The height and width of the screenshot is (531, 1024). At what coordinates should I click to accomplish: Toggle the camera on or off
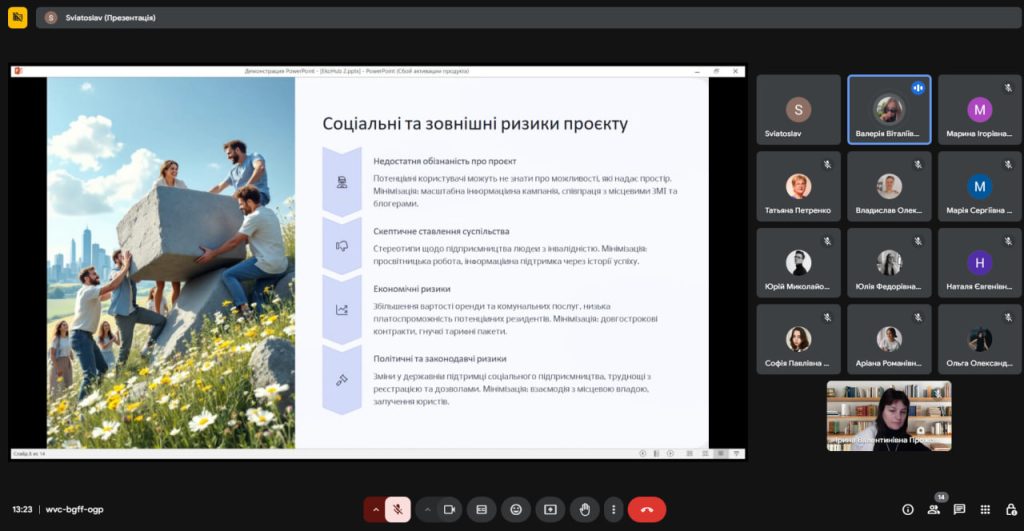(450, 509)
